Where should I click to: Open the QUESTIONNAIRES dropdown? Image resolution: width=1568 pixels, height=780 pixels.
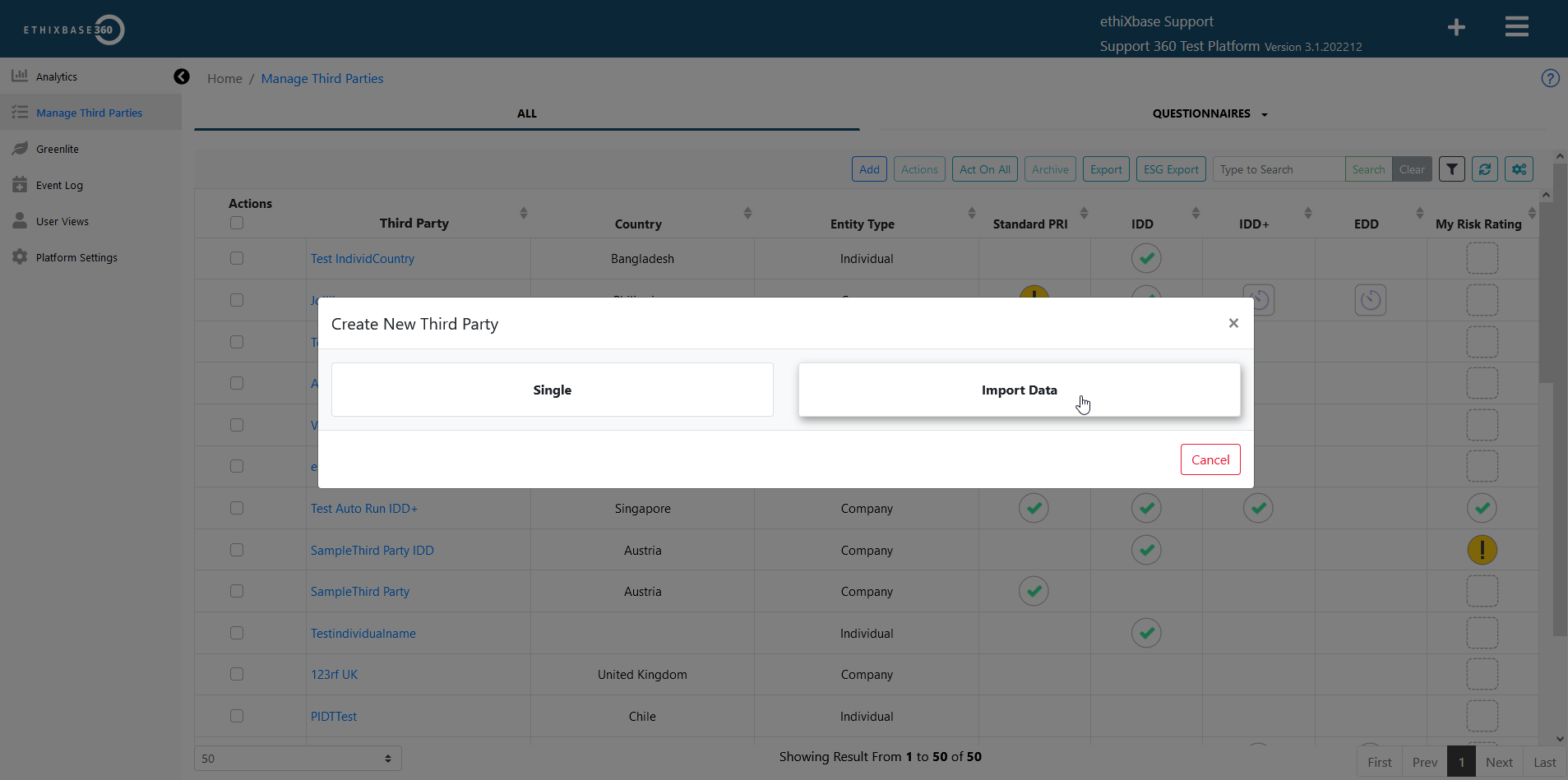pyautogui.click(x=1209, y=113)
